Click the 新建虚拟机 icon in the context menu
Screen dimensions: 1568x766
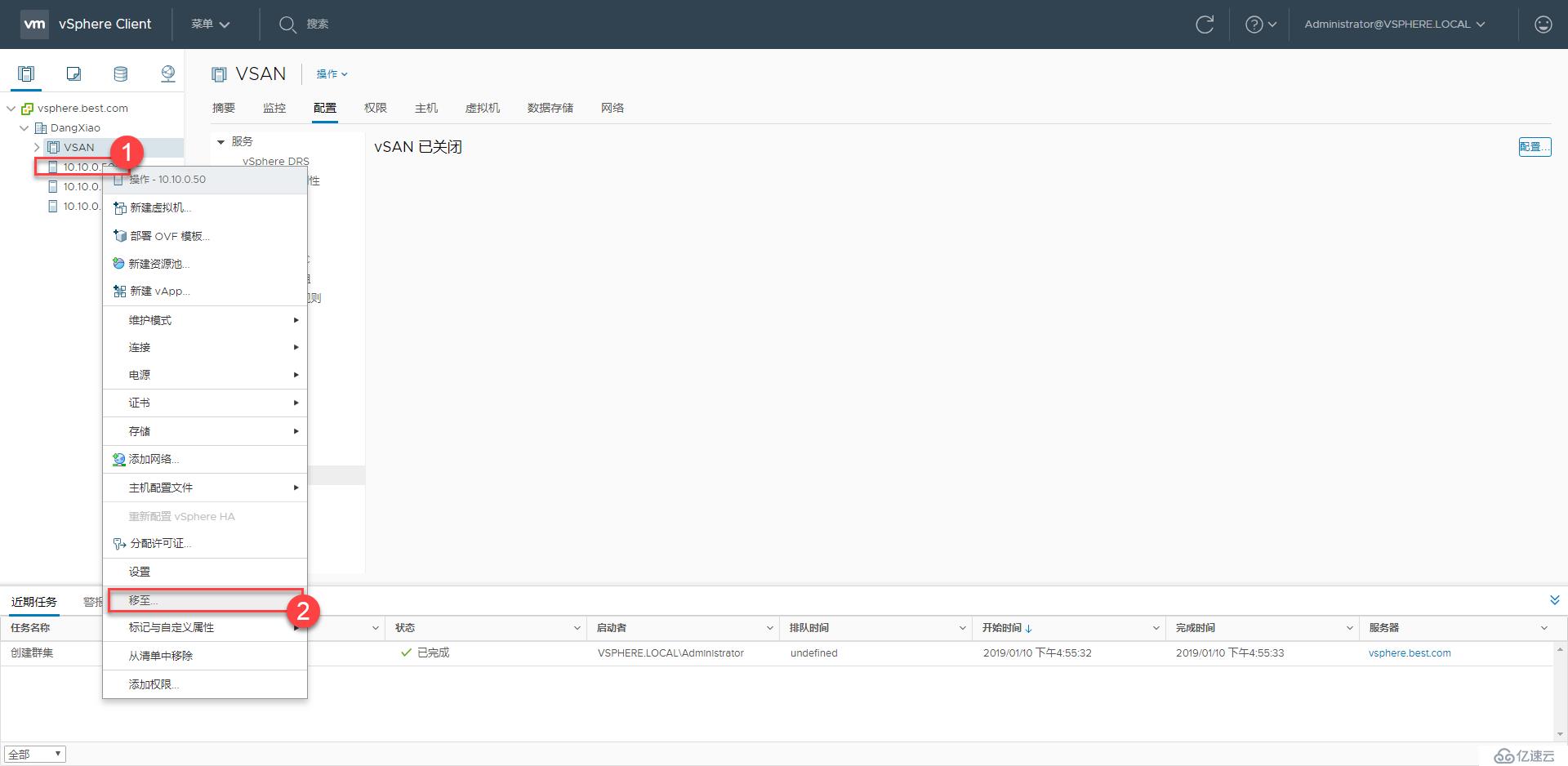click(x=119, y=207)
